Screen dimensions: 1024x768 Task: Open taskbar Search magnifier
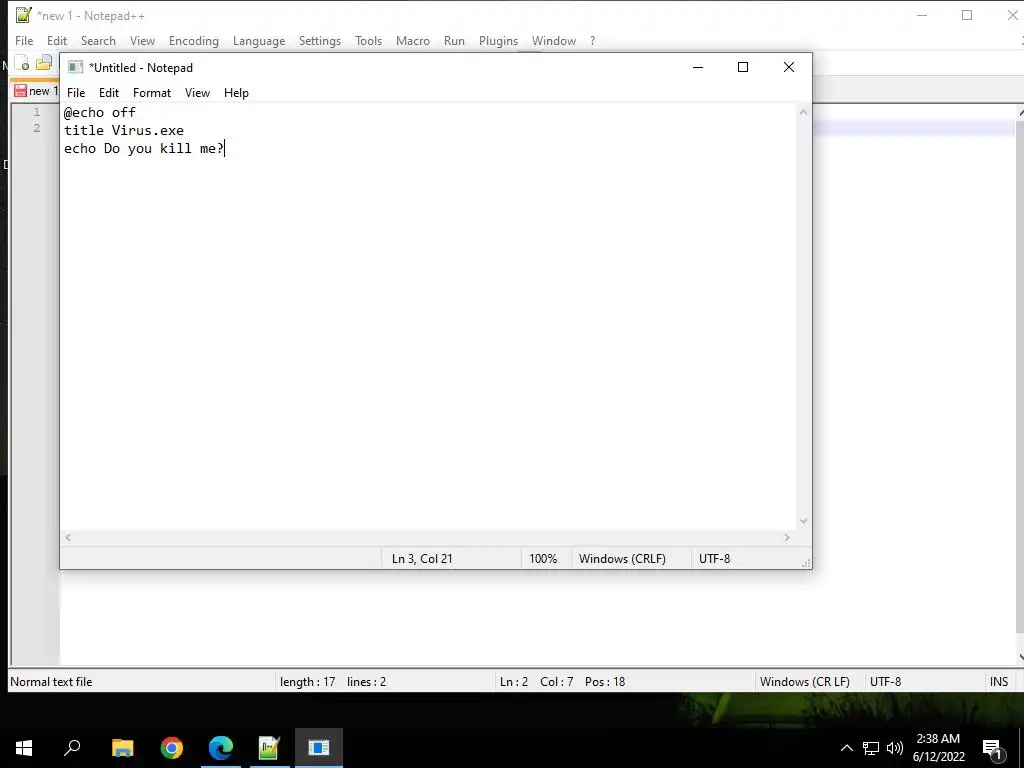[72, 748]
